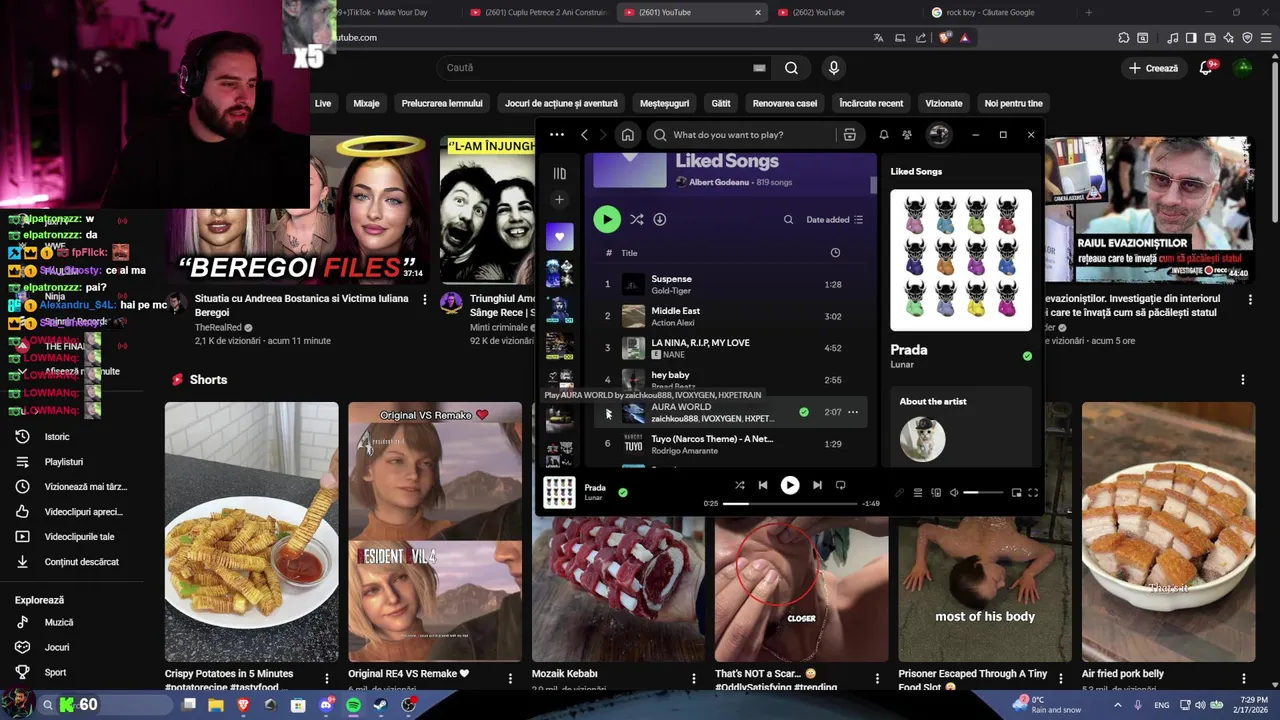Toggle the liked checkmark on AURA WORLD
The height and width of the screenshot is (720, 1280).
(804, 412)
